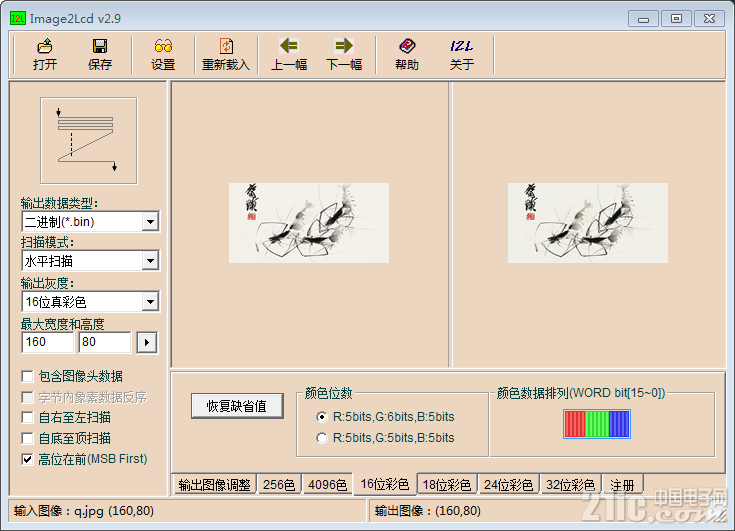Click the output shrimp painting preview

pos(588,223)
